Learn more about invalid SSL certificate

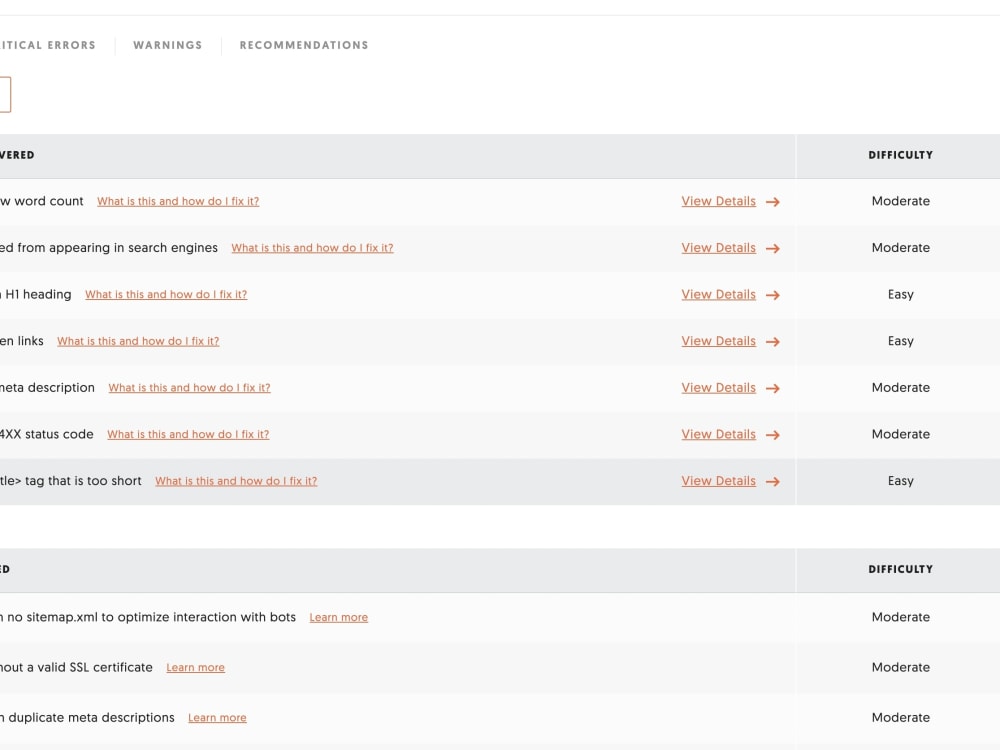(x=195, y=667)
